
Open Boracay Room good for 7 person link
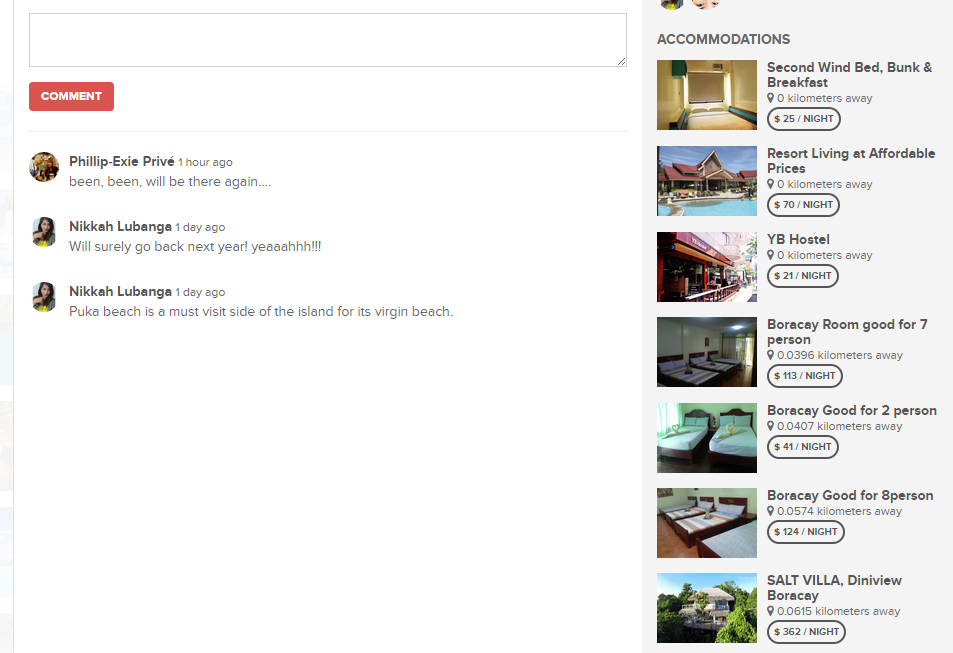point(847,332)
